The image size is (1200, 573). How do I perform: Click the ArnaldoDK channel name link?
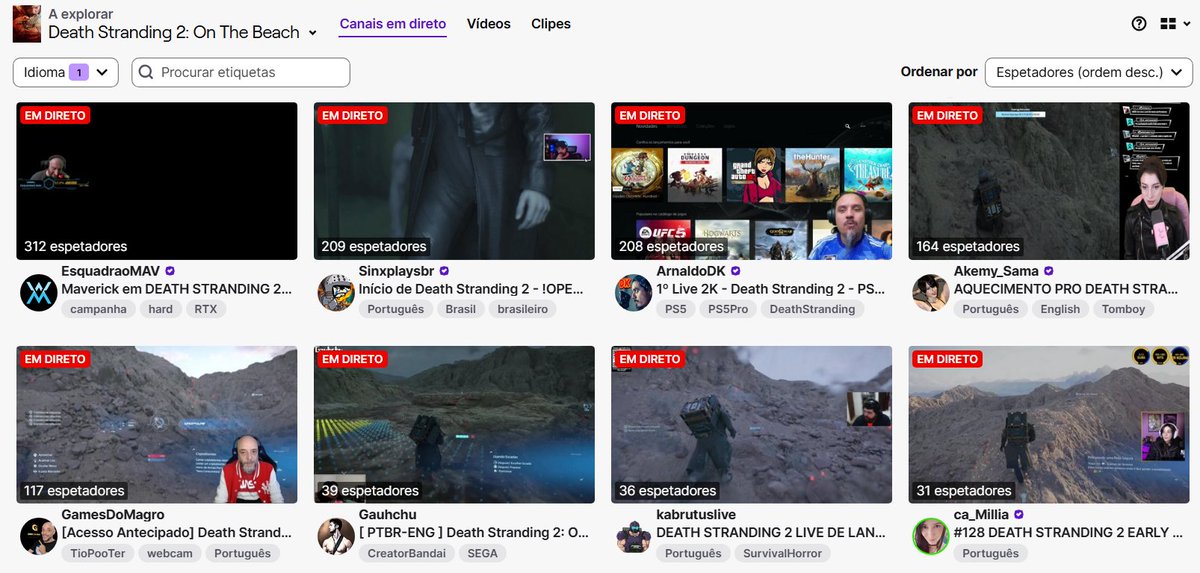point(691,271)
